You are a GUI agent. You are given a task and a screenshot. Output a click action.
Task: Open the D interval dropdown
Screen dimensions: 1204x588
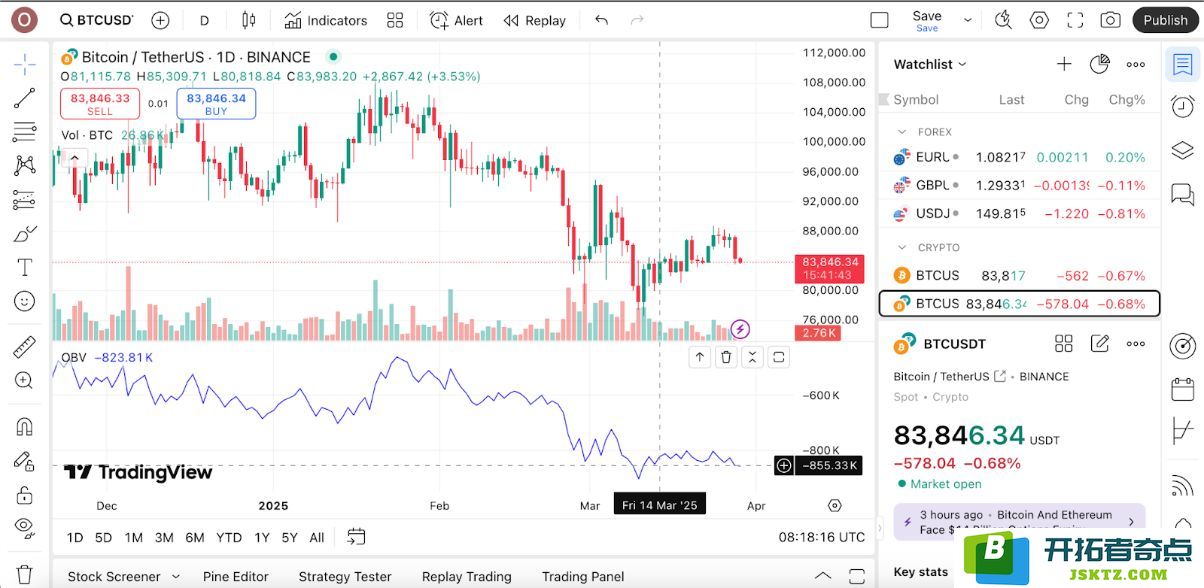[204, 20]
